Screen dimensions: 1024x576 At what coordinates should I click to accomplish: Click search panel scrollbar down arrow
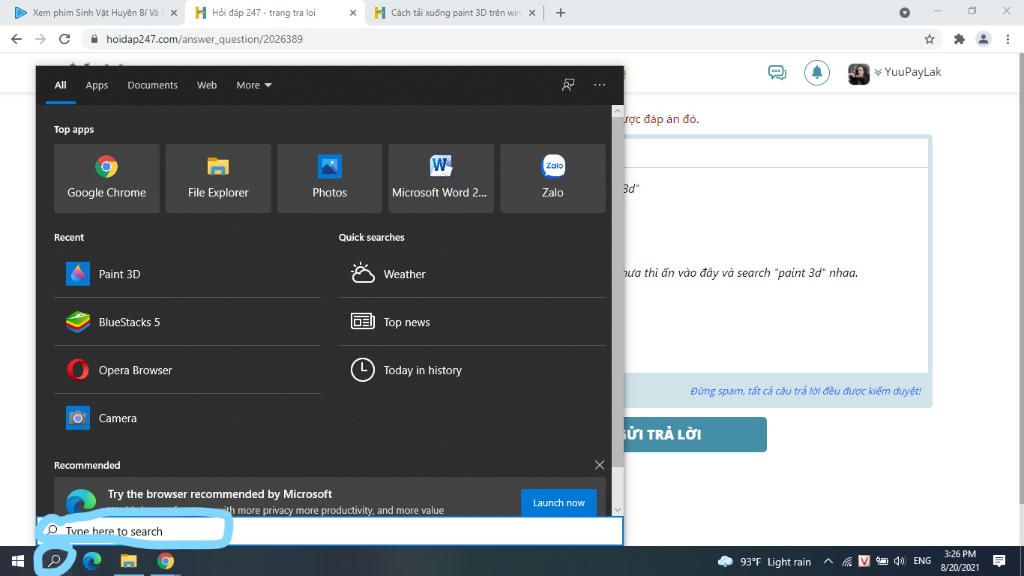pyautogui.click(x=617, y=510)
